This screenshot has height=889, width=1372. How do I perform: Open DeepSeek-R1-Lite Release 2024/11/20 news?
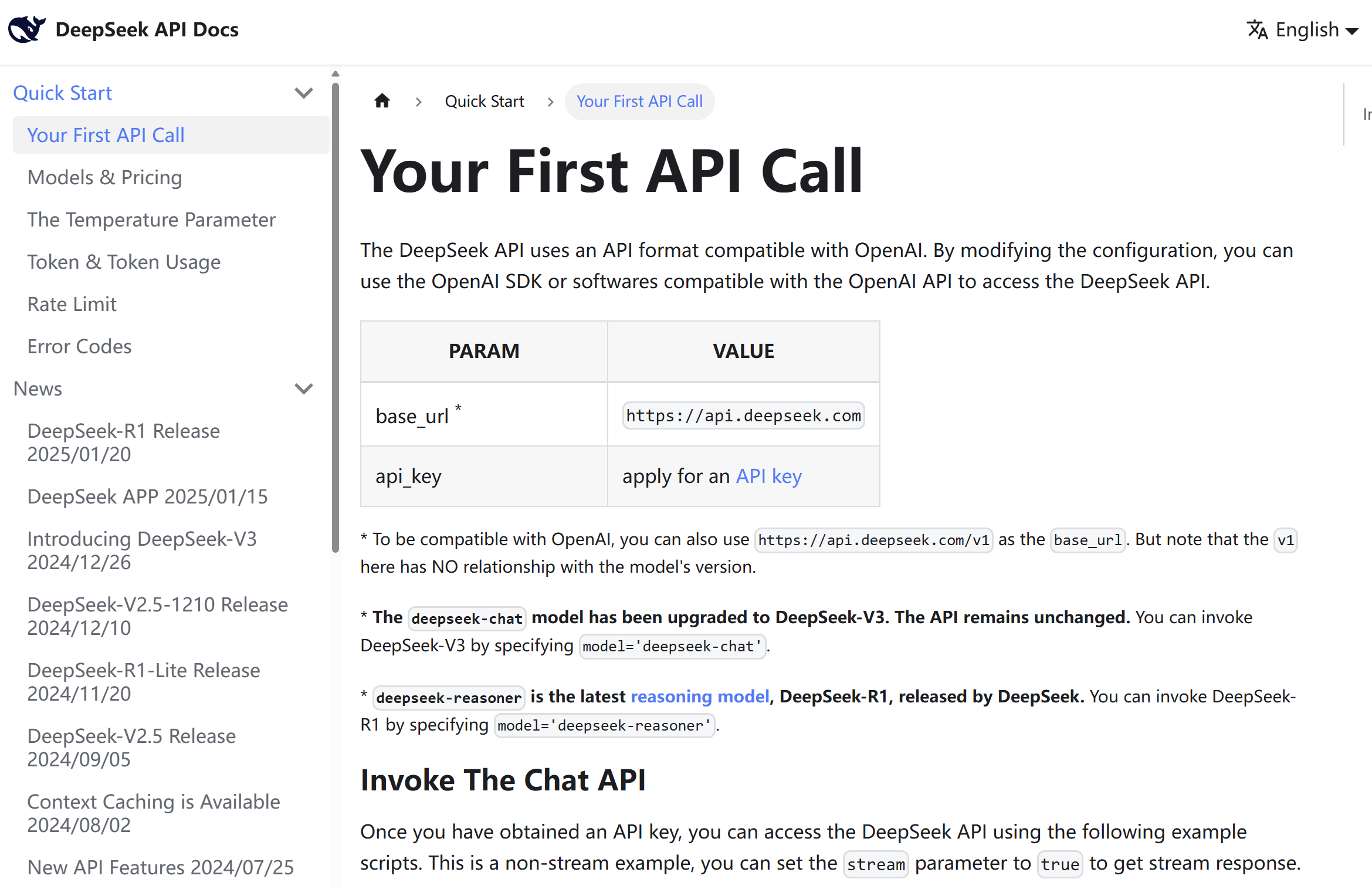point(144,682)
